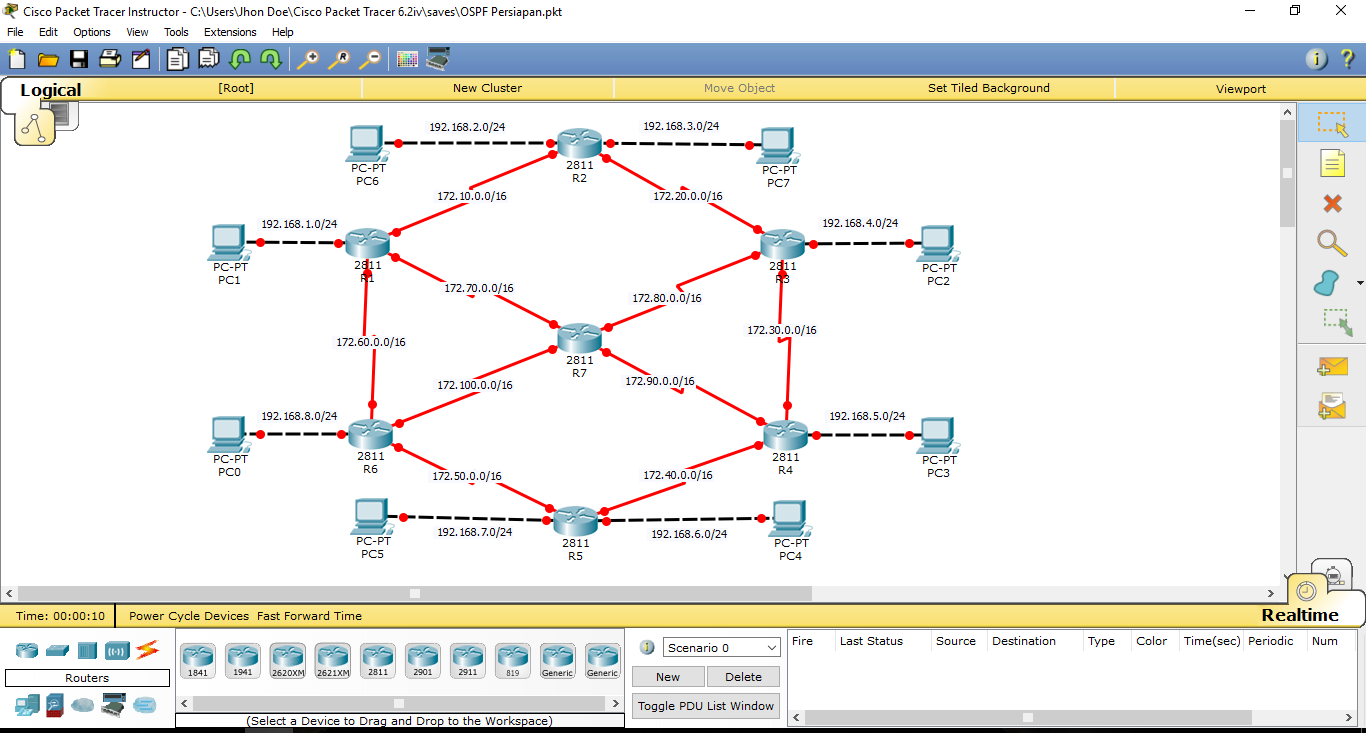The width and height of the screenshot is (1366, 733).
Task: Choose the Add Complex PDU tool
Action: [x=1332, y=405]
